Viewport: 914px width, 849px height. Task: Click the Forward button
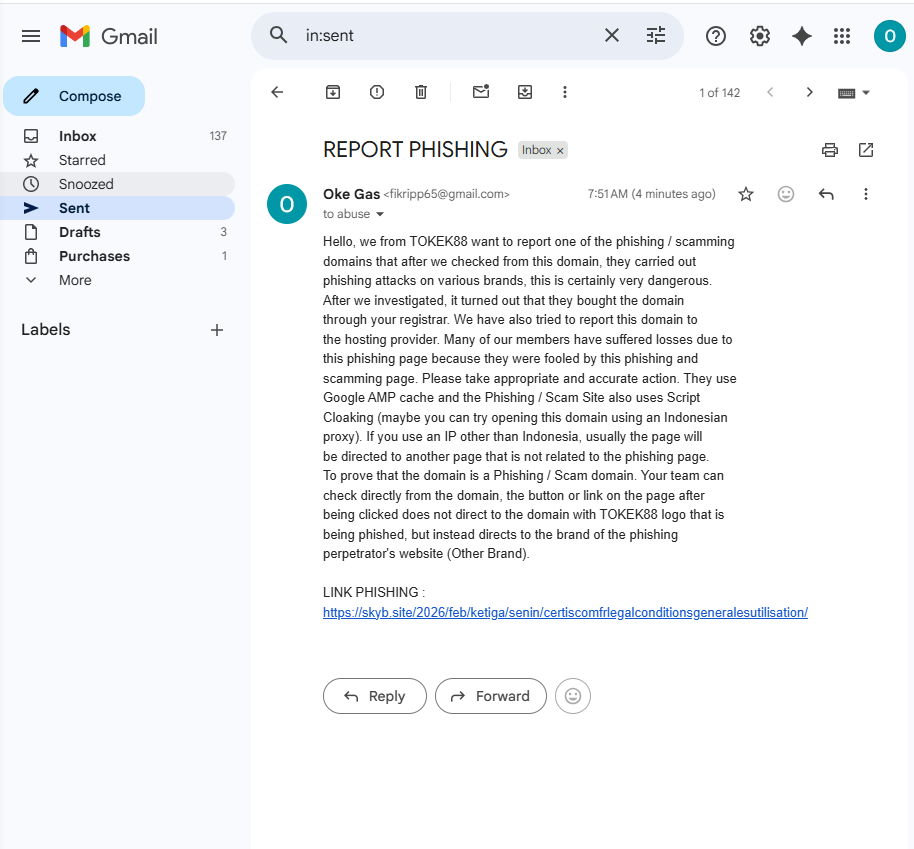[491, 696]
